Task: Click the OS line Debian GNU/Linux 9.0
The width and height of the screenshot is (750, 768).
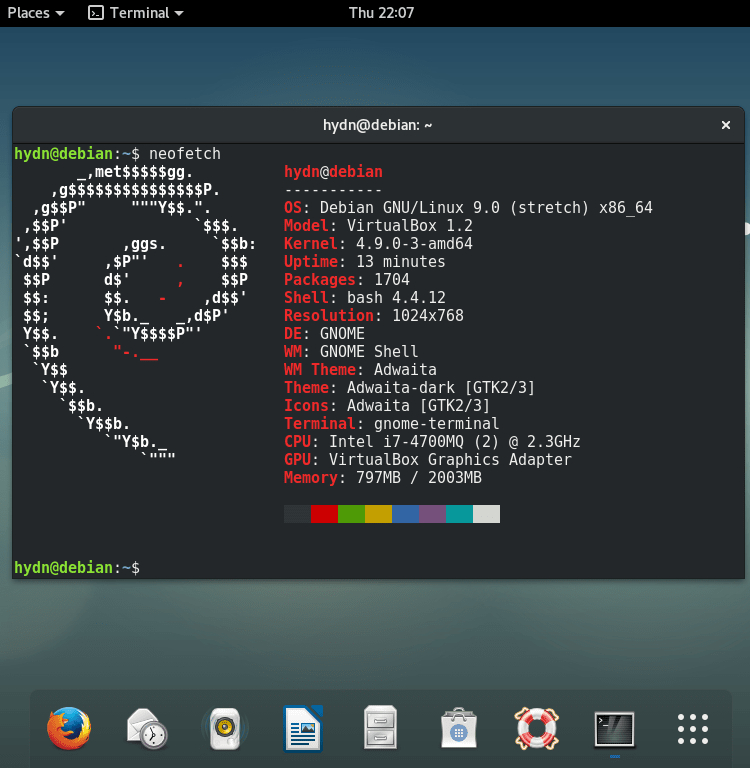Action: 468,208
